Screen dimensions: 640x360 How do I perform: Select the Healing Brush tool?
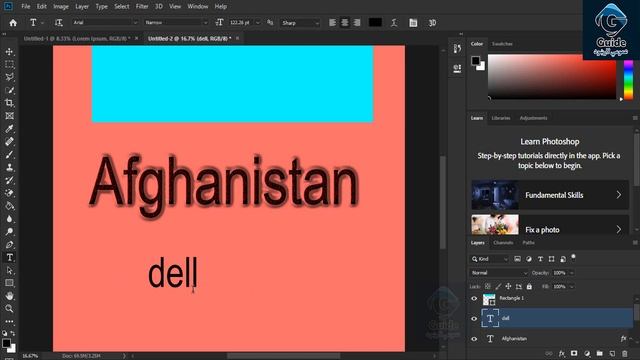(9, 142)
